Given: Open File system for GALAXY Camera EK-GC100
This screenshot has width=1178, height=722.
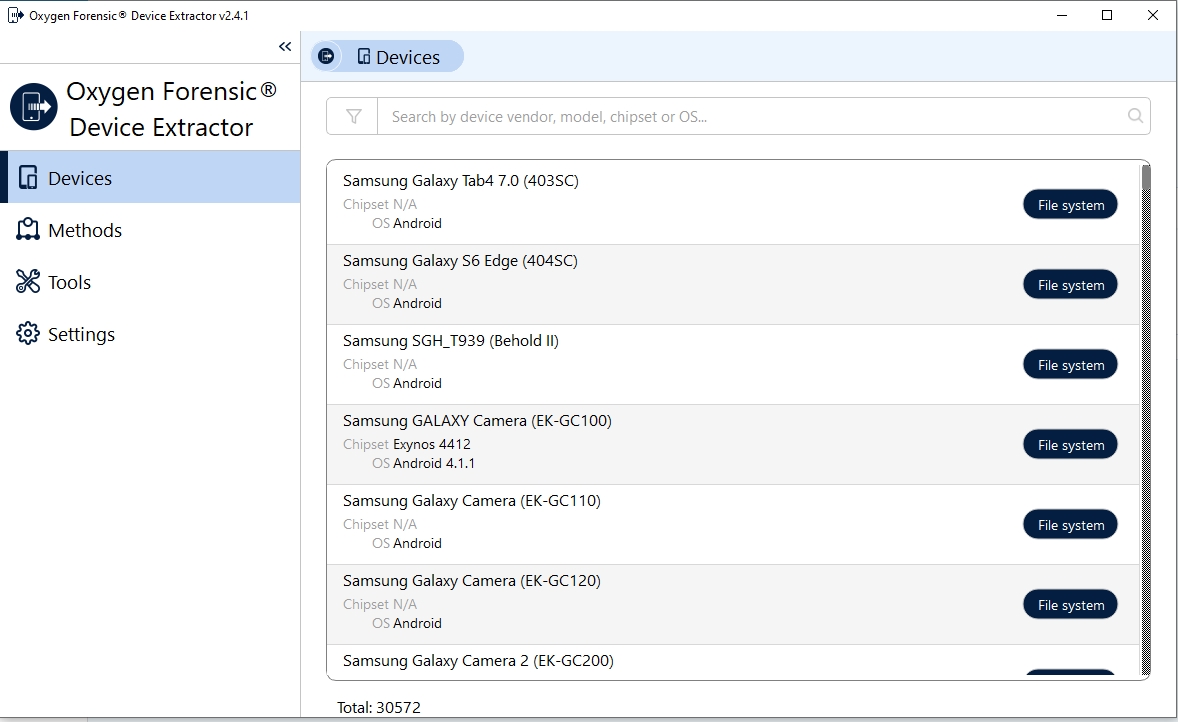Looking at the screenshot, I should pos(1070,444).
